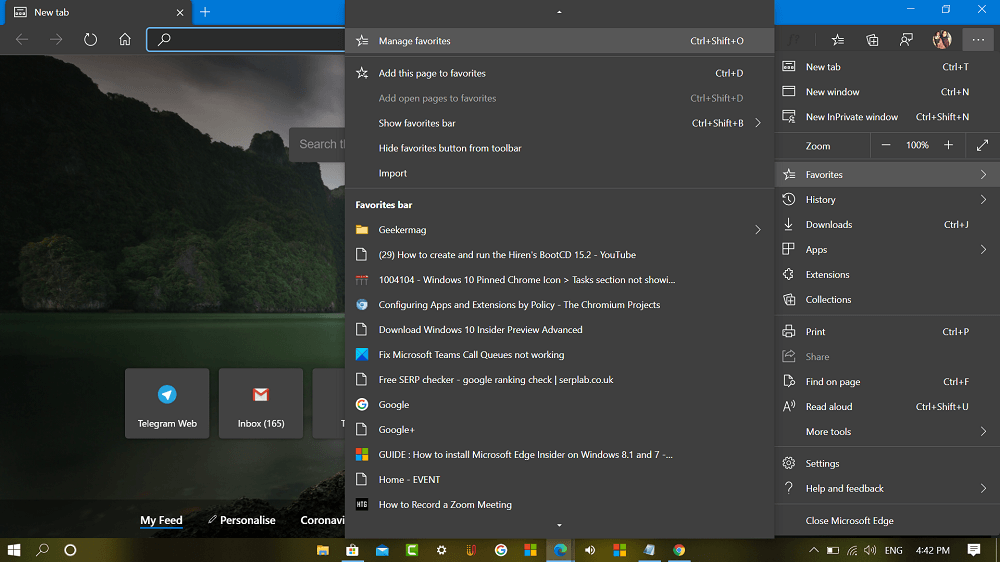Click the browser forward arrow
This screenshot has width=1000, height=562.
pyautogui.click(x=56, y=40)
